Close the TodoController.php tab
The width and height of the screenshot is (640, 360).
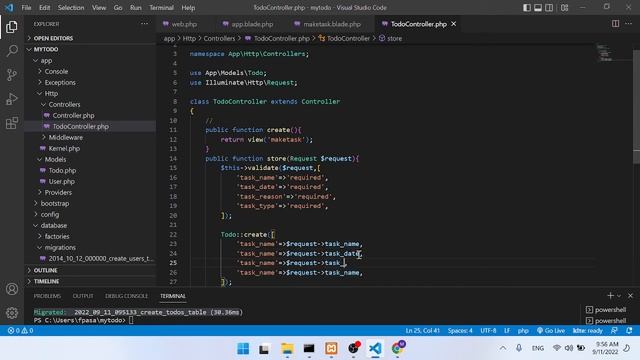453,24
